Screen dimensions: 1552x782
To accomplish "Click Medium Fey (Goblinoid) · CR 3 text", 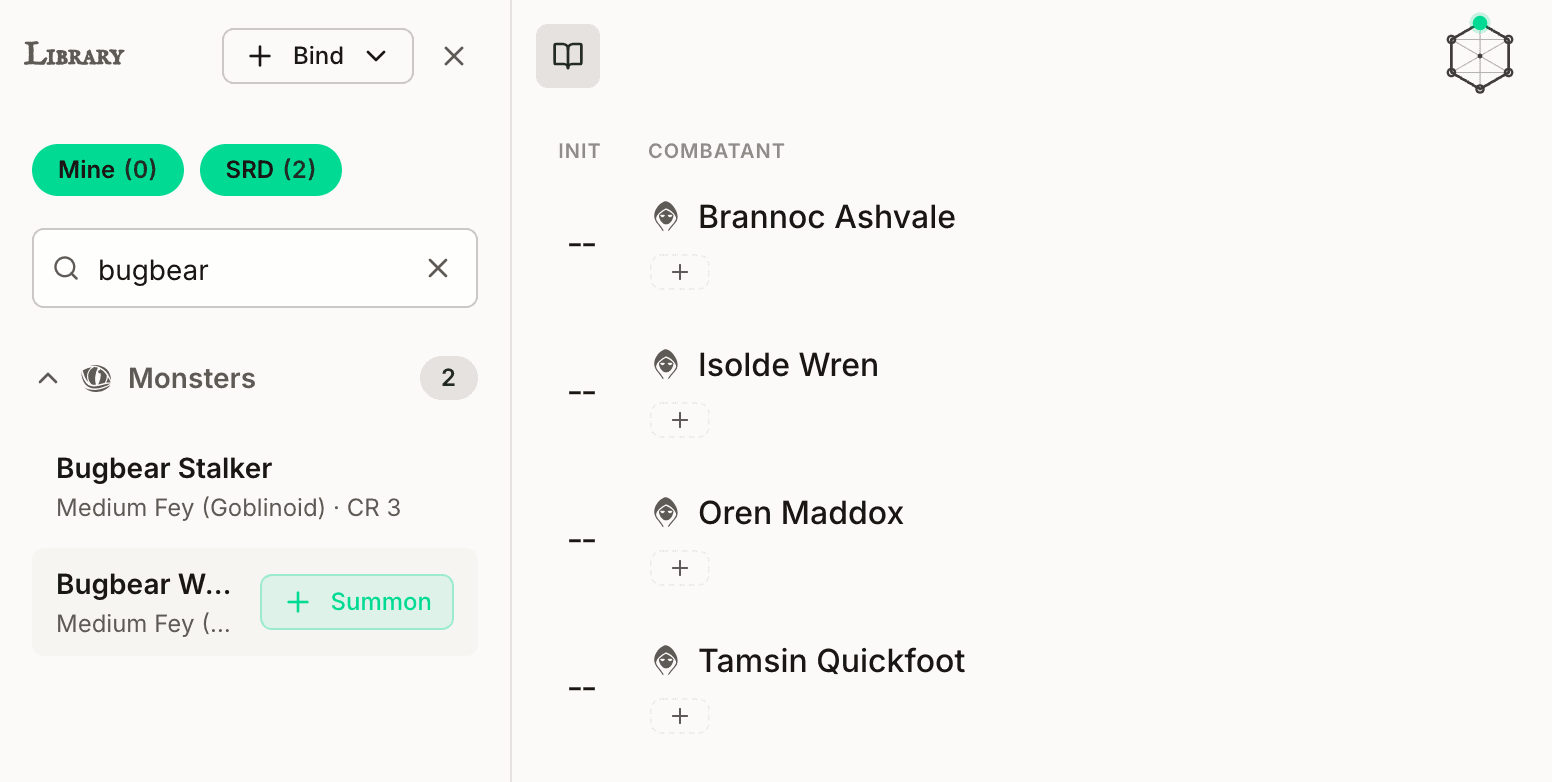I will tap(229, 508).
